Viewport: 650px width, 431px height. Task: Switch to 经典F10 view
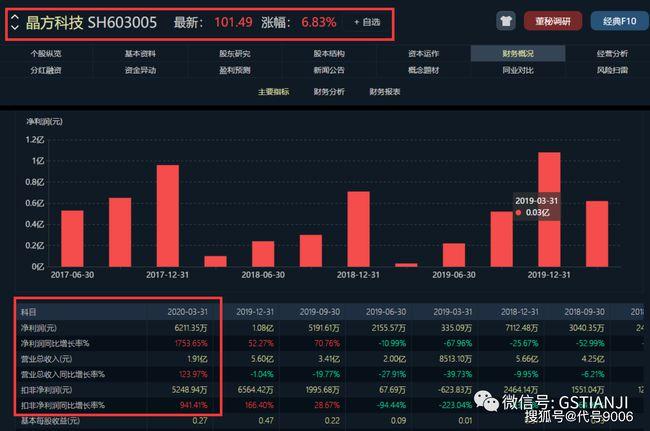click(x=619, y=21)
